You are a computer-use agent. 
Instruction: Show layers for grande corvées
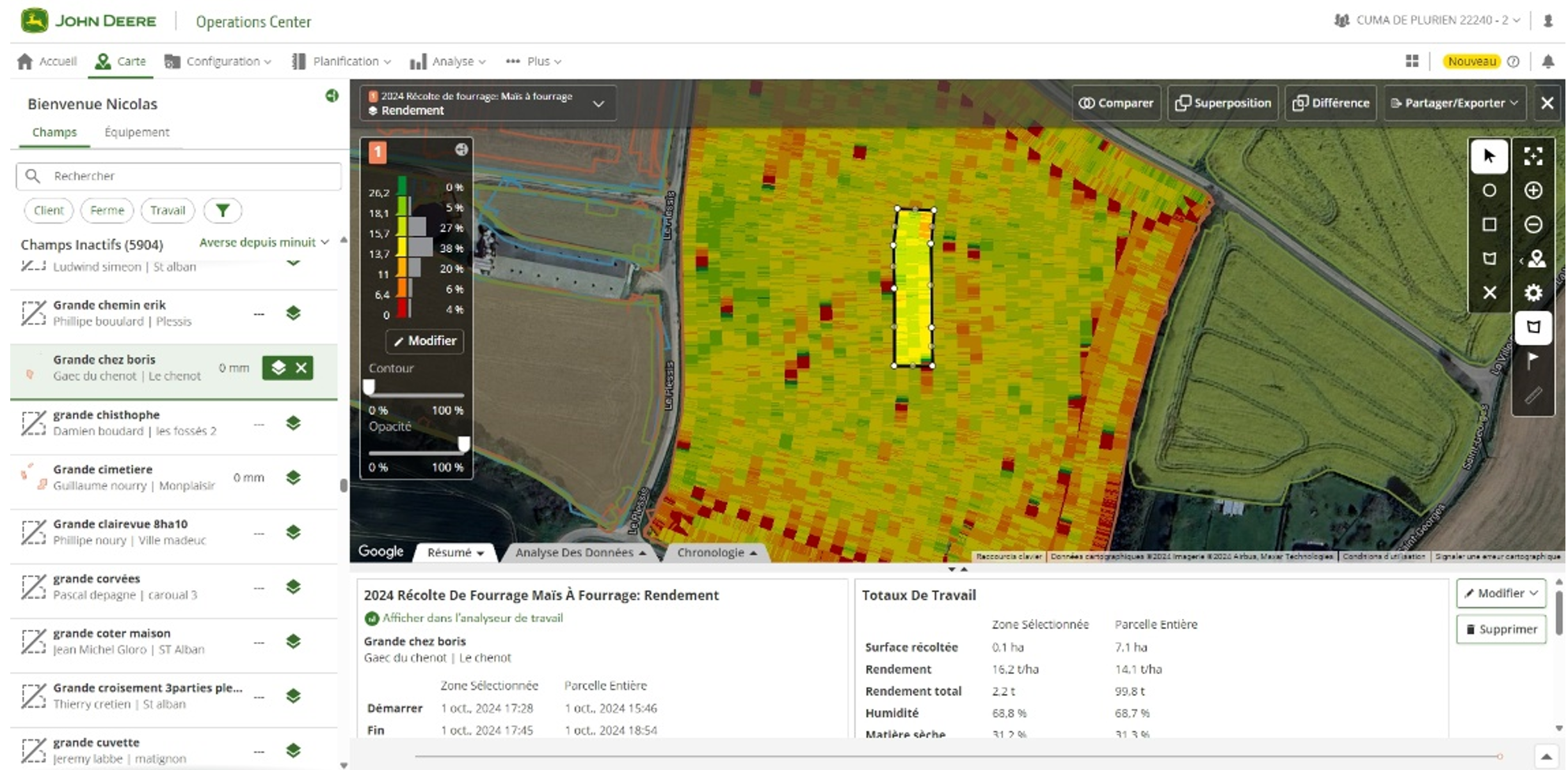tap(293, 586)
